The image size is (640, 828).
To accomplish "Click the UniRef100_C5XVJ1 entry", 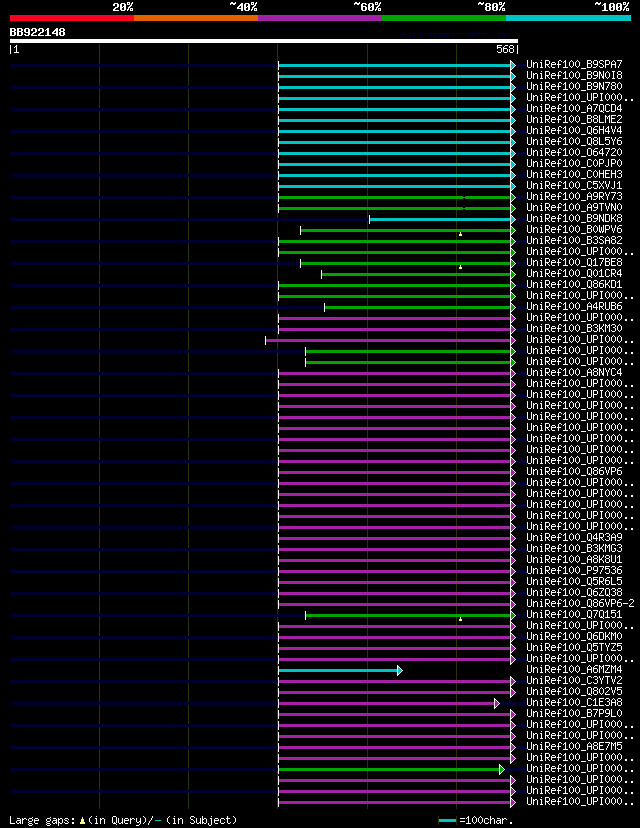I will point(574,186).
